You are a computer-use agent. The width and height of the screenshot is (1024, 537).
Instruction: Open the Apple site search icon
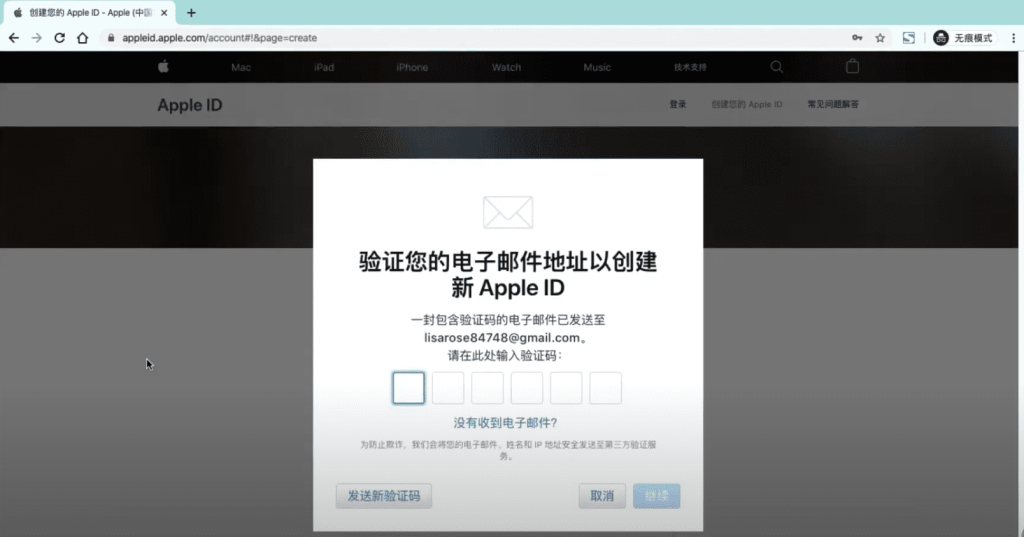tap(776, 67)
